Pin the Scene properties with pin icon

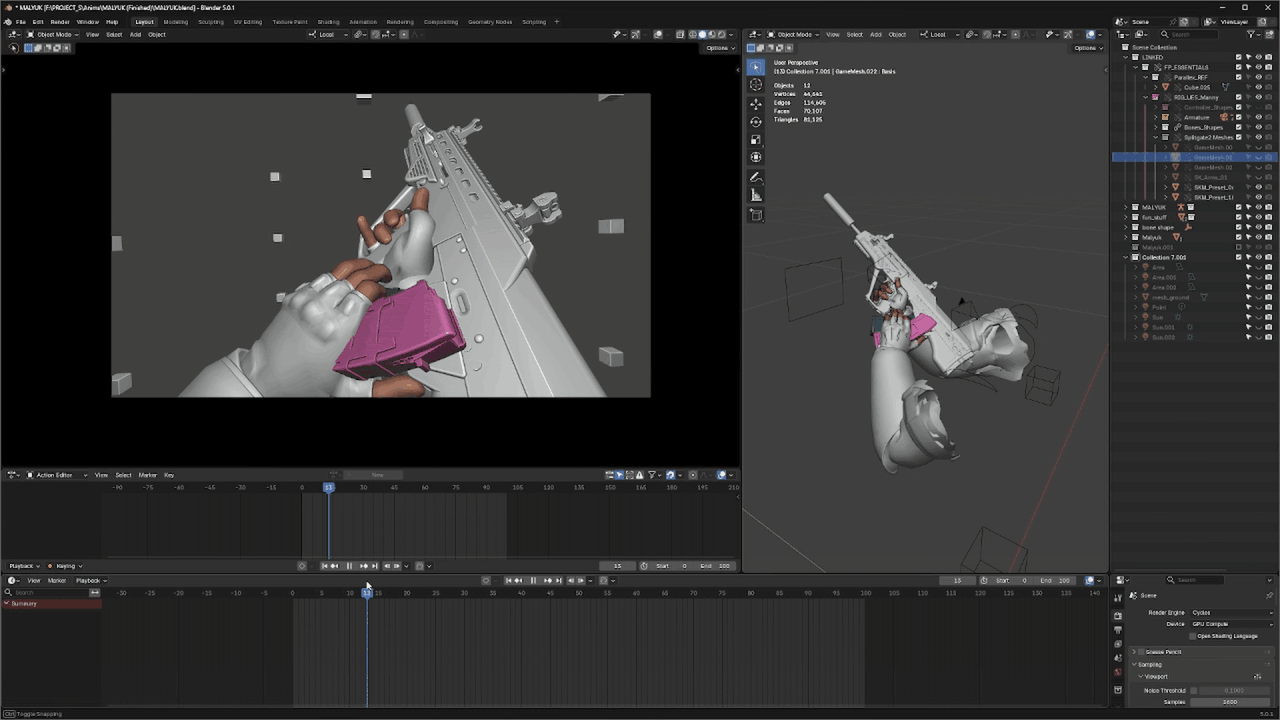(1269, 596)
